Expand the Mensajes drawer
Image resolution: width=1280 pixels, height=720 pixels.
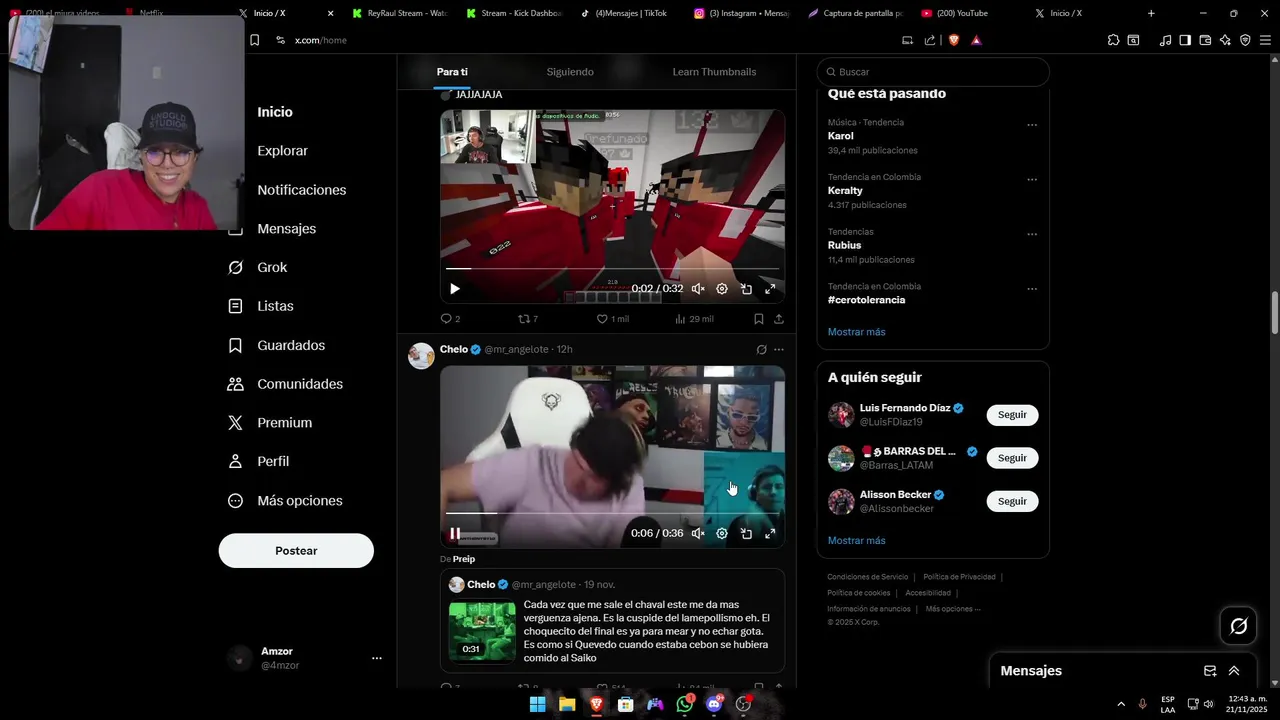(1234, 671)
